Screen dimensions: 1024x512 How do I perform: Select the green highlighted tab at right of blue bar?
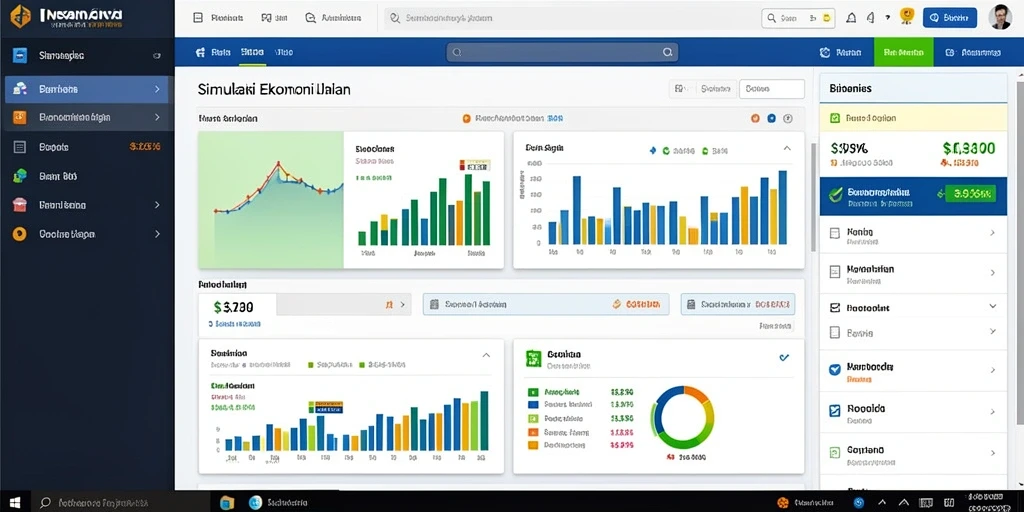[903, 52]
